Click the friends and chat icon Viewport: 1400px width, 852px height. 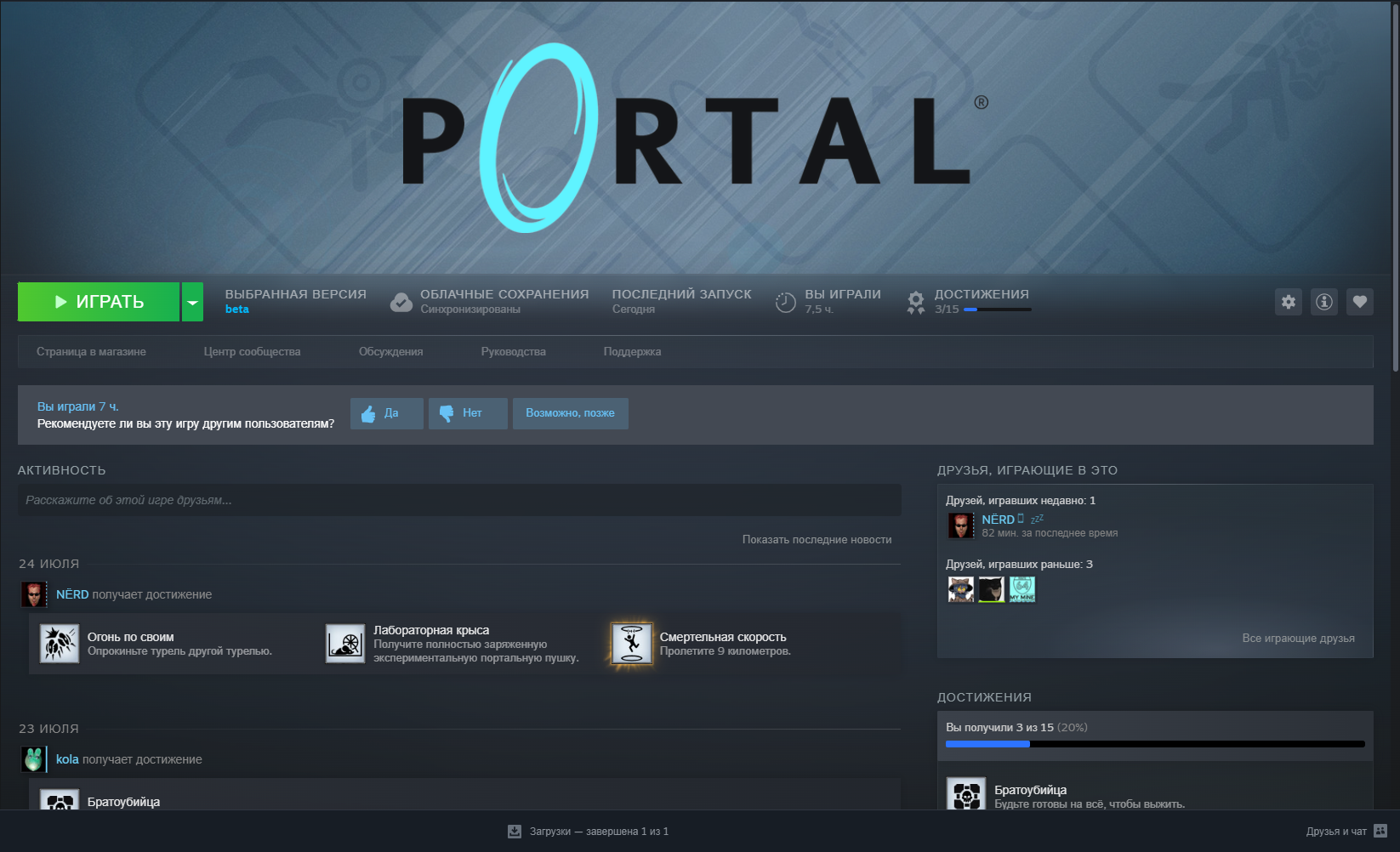(x=1380, y=831)
